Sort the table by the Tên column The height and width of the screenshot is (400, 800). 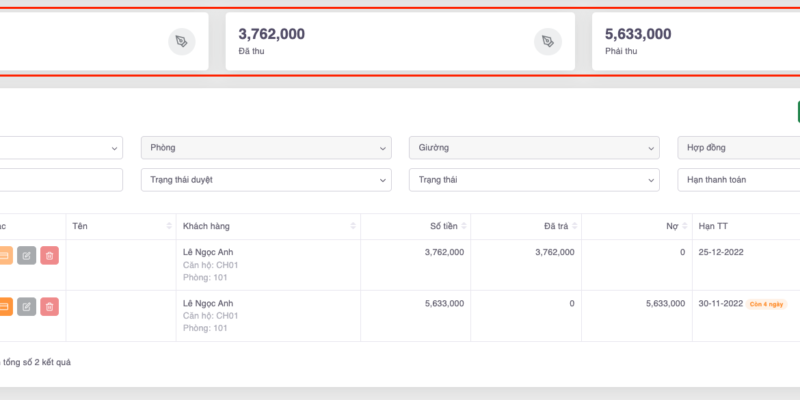coord(164,227)
